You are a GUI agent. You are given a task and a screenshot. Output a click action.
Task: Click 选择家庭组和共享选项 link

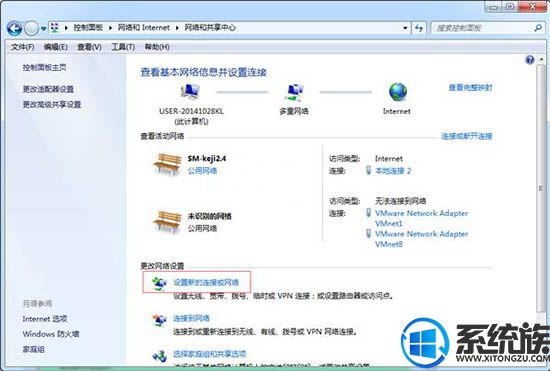click(x=209, y=354)
